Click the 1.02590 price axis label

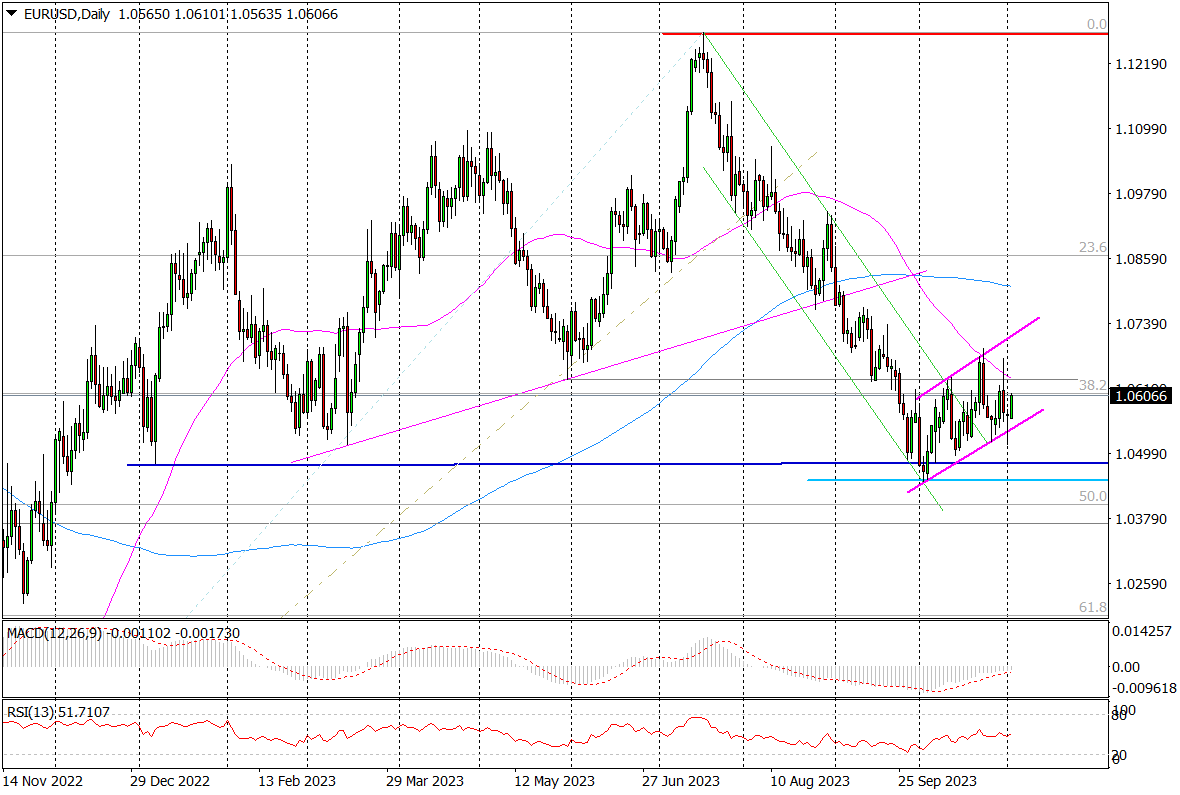[1141, 584]
